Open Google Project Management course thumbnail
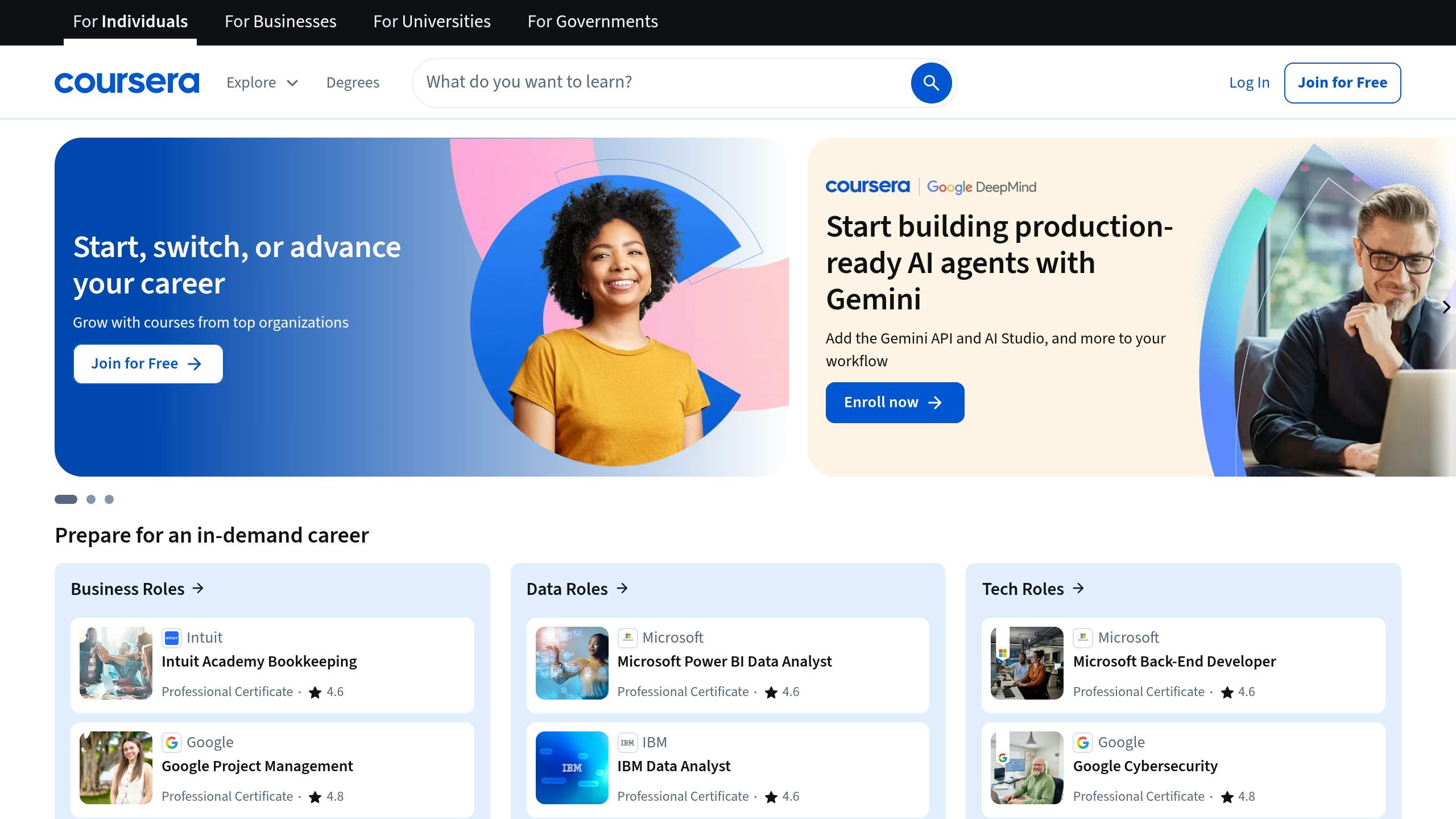This screenshot has height=819, width=1456. point(116,768)
